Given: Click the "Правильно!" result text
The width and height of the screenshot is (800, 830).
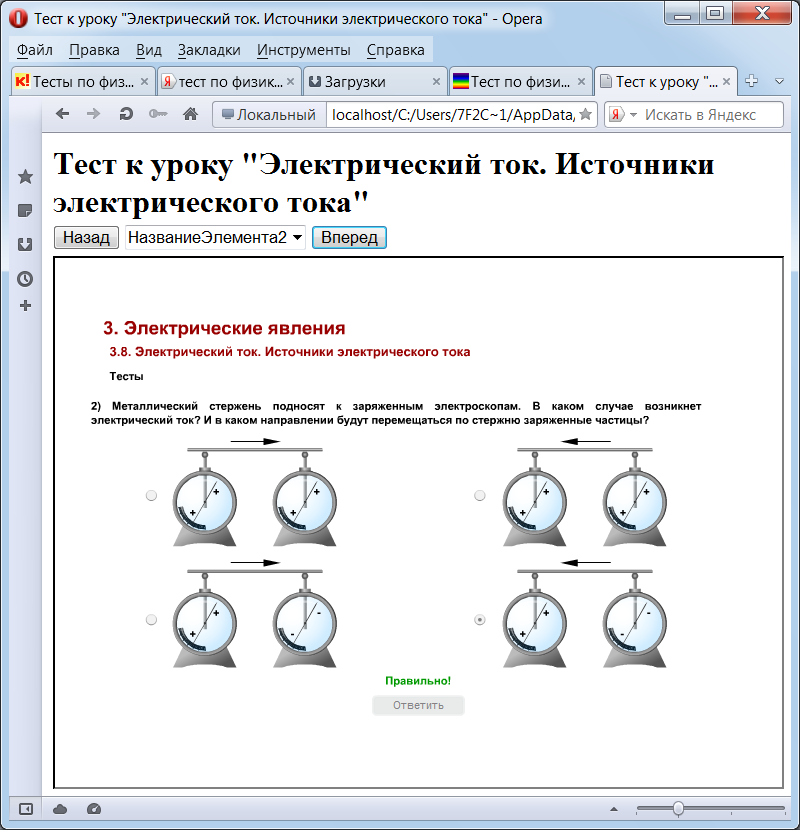Looking at the screenshot, I should (418, 681).
